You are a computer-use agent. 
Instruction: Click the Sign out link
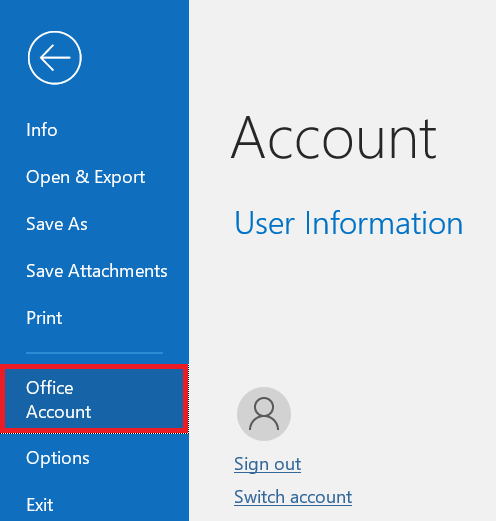268,464
